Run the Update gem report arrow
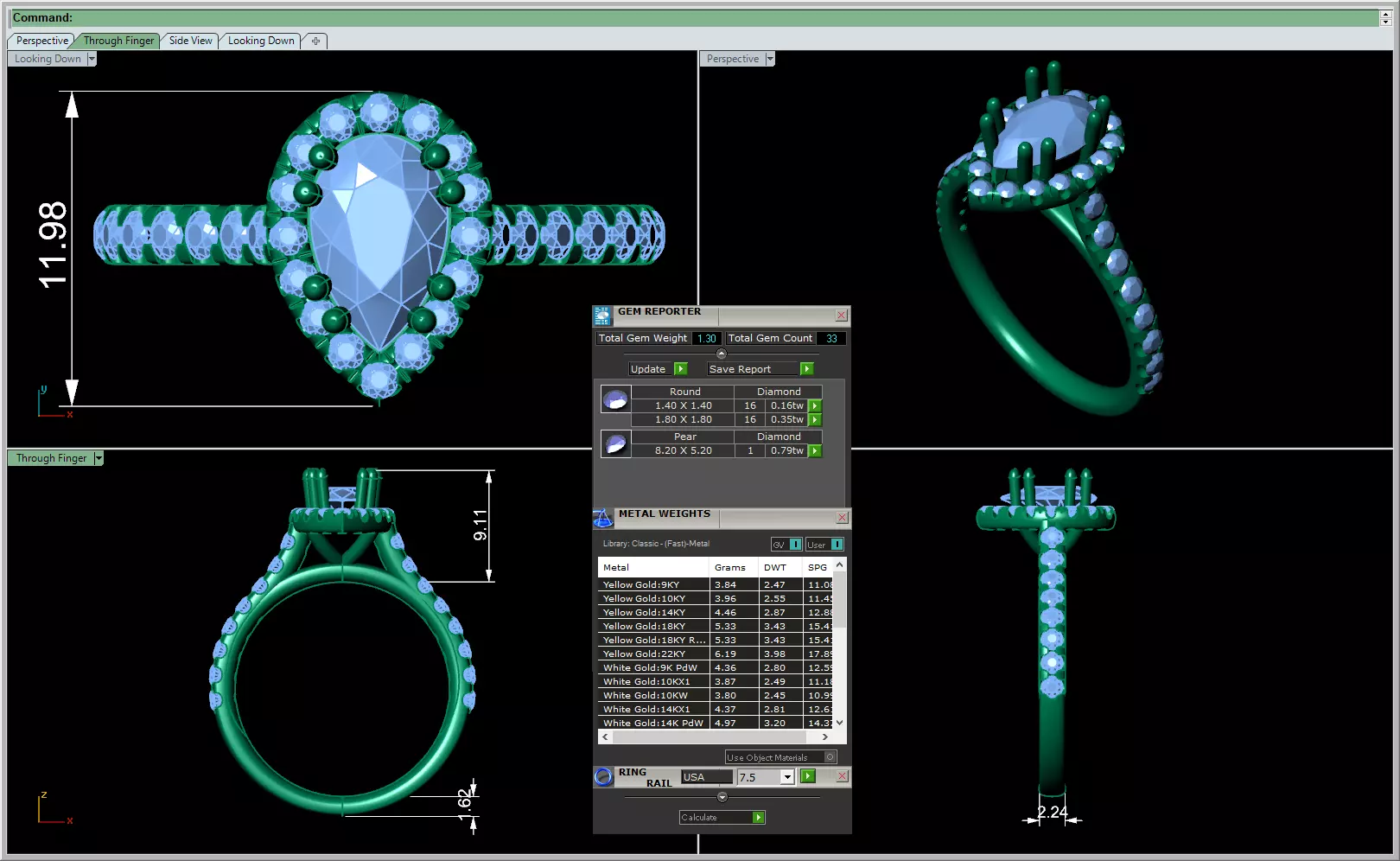 click(x=681, y=369)
